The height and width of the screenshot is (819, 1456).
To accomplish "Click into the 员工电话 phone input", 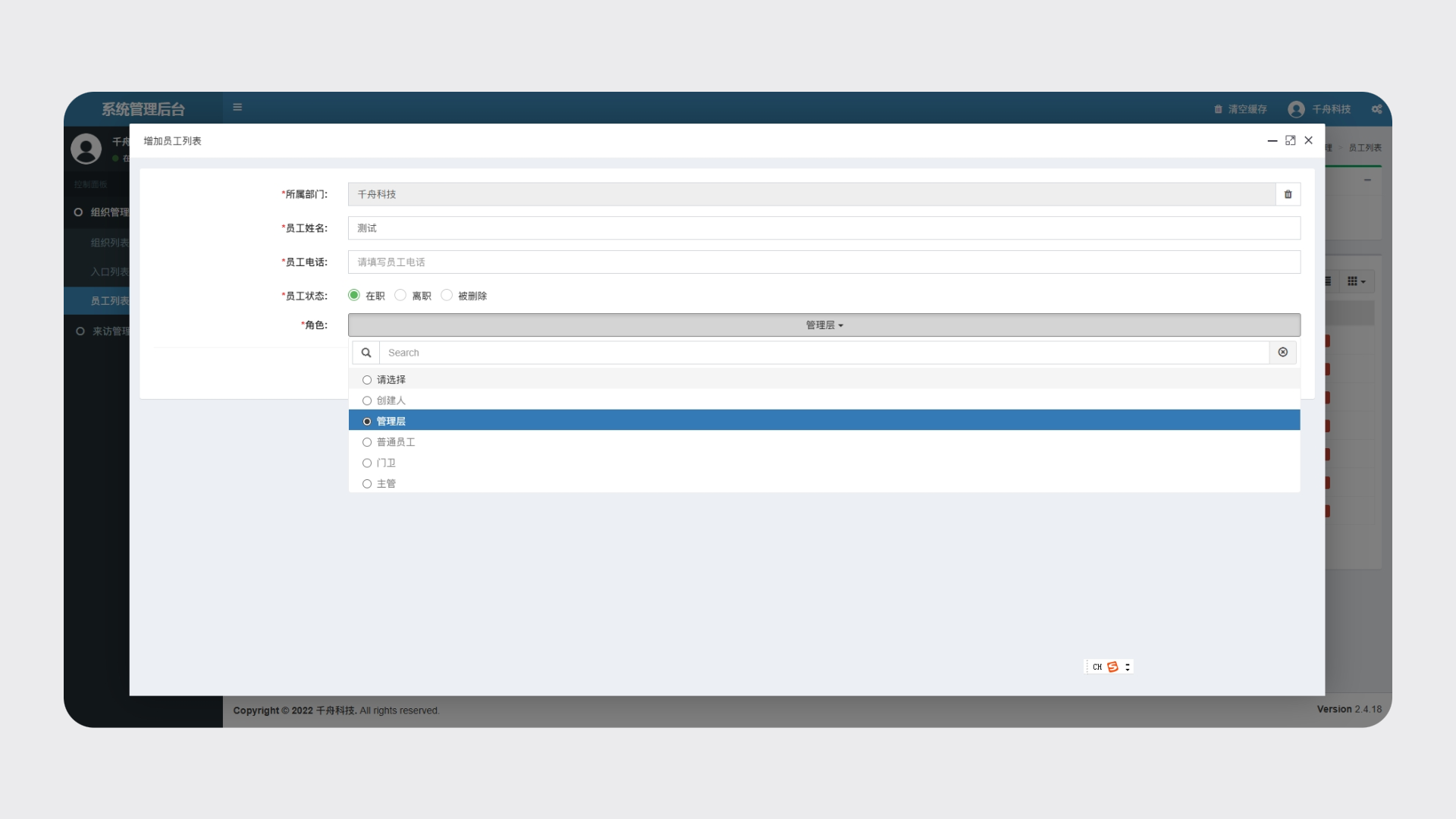I will click(x=824, y=262).
